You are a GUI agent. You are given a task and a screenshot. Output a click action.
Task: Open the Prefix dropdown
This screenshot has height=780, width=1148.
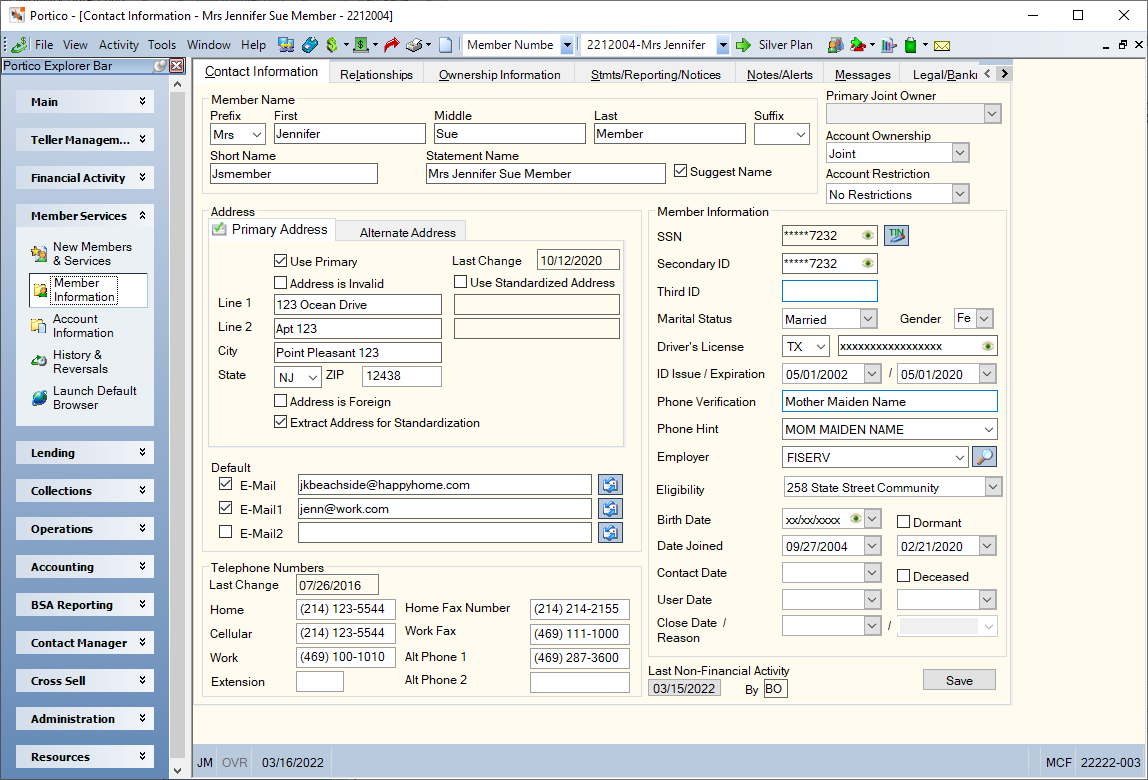[x=257, y=135]
